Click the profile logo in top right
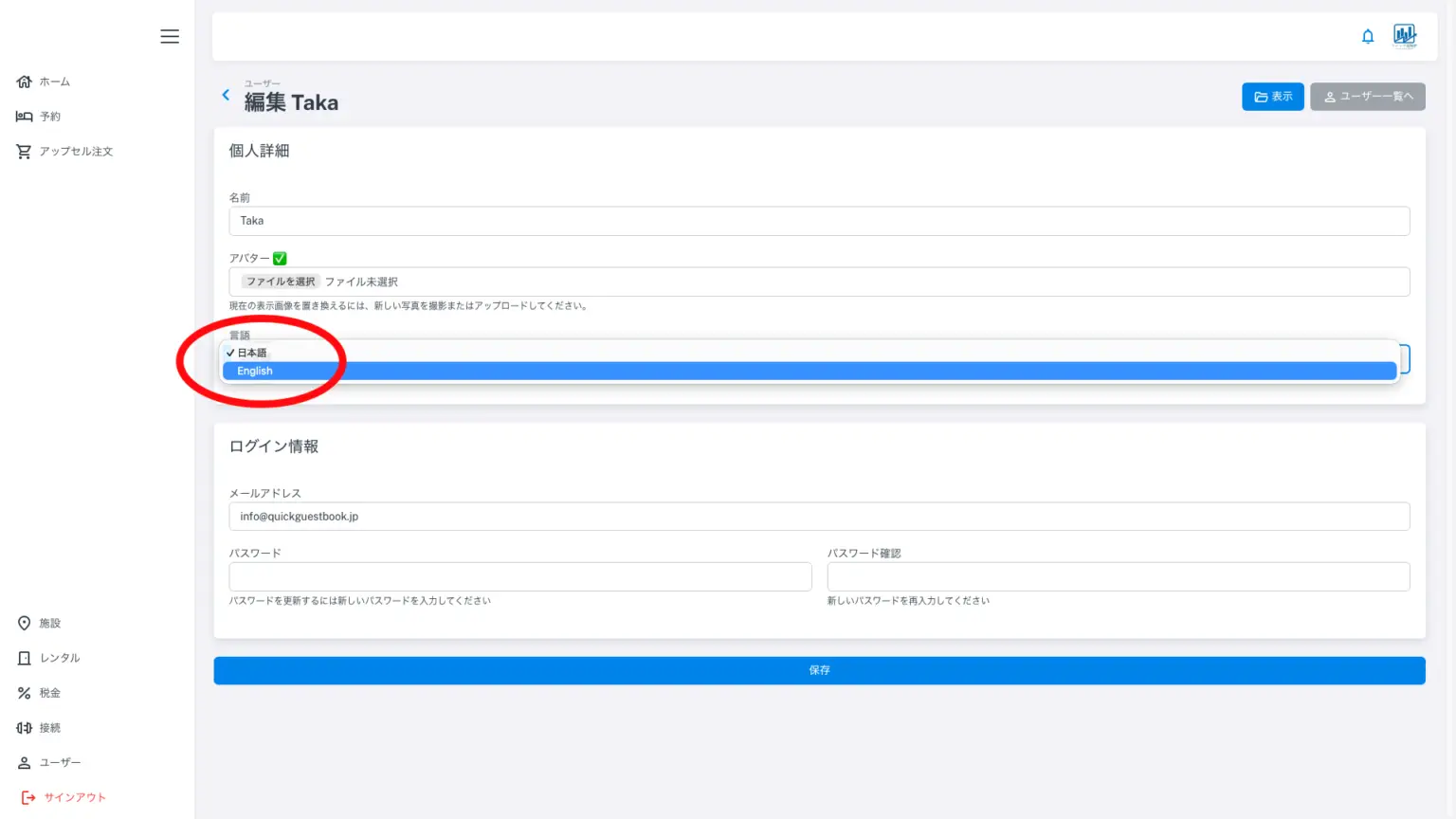Image resolution: width=1456 pixels, height=819 pixels. coord(1405,36)
